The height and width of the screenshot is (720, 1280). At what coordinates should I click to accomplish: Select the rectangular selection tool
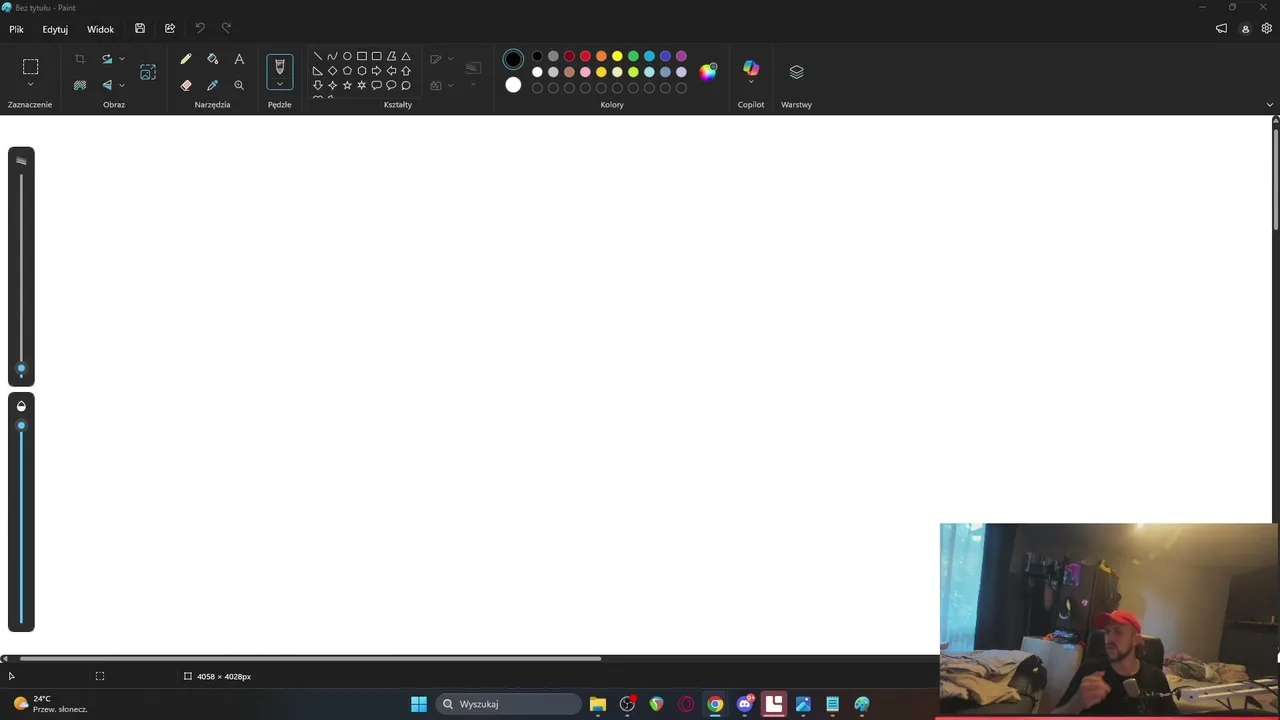tap(30, 67)
